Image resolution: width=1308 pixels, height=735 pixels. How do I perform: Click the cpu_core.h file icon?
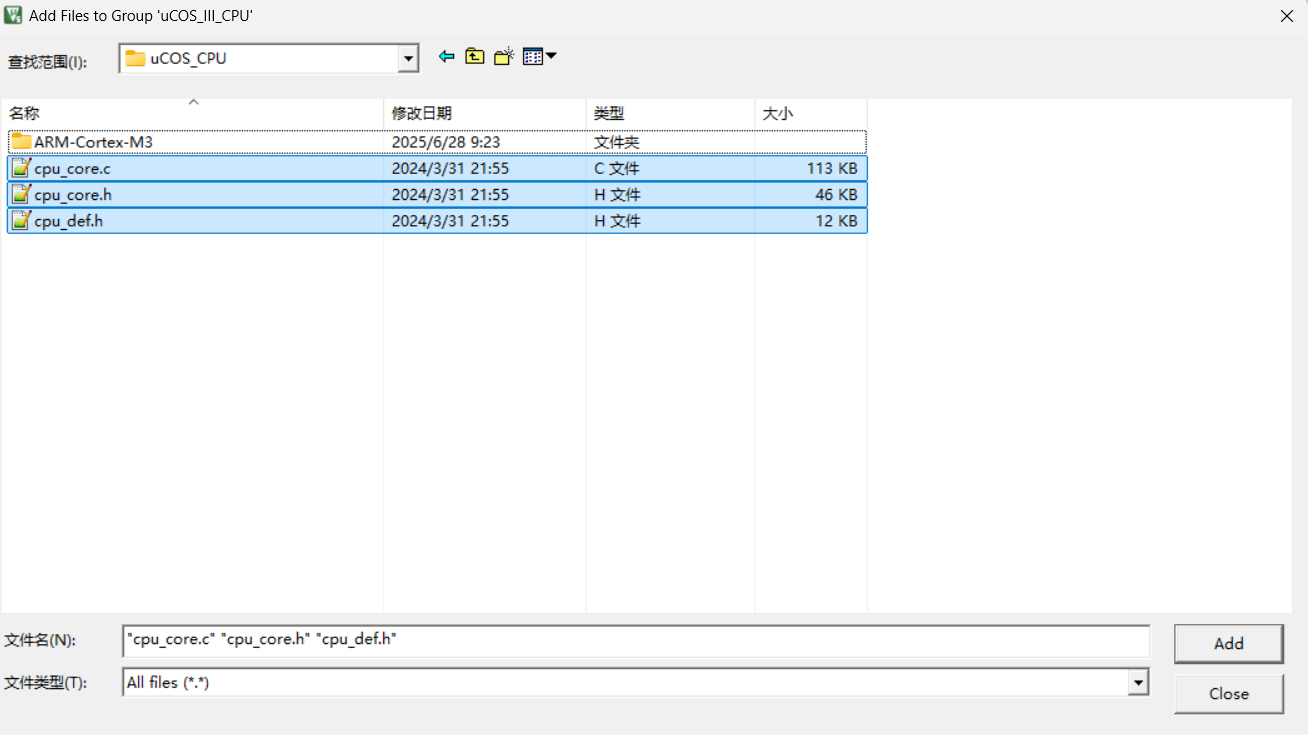[21, 194]
